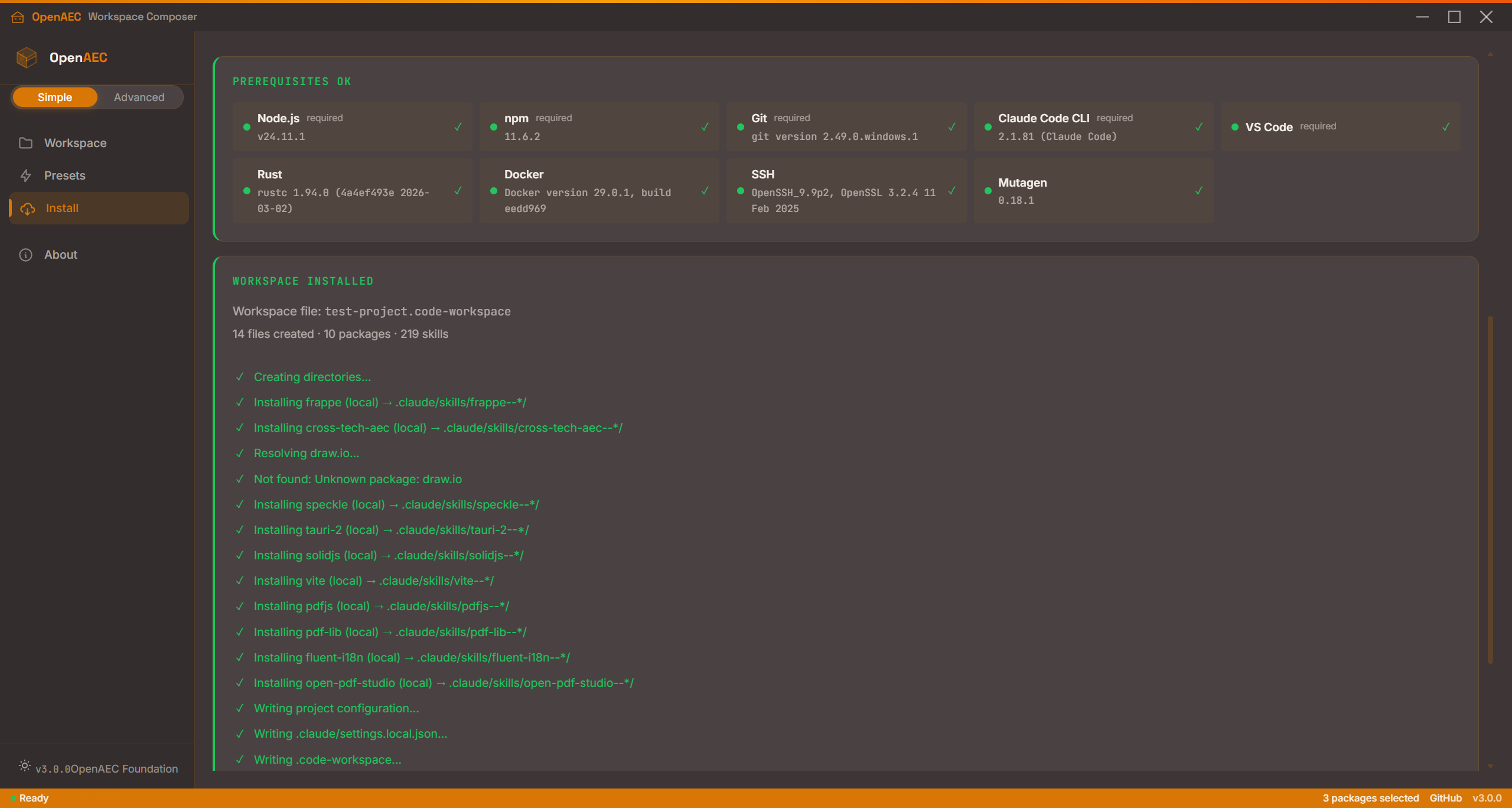
Task: Click the Presets lightning bolt icon
Action: coord(25,175)
